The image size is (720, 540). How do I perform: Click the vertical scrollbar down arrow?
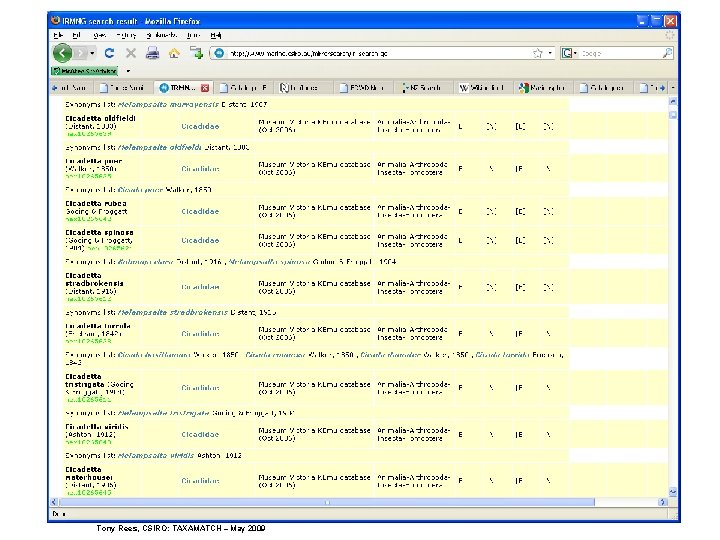673,492
